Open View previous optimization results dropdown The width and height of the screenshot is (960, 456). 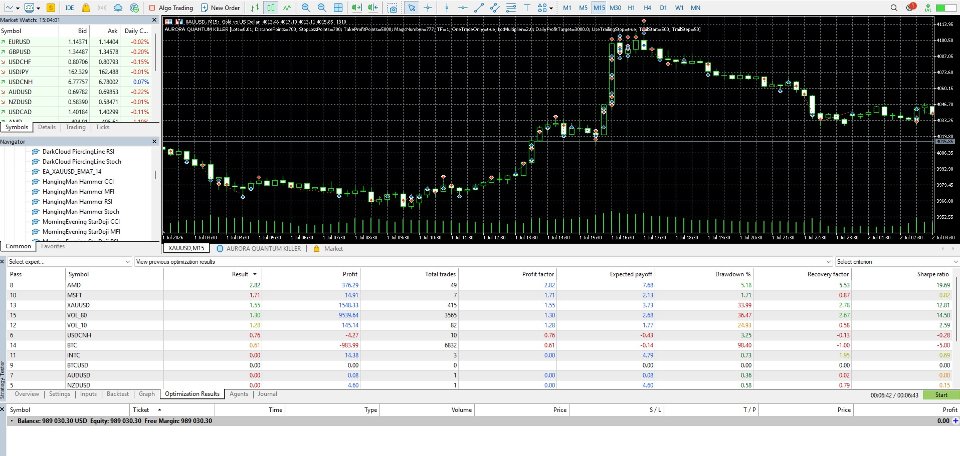pyautogui.click(x=484, y=261)
